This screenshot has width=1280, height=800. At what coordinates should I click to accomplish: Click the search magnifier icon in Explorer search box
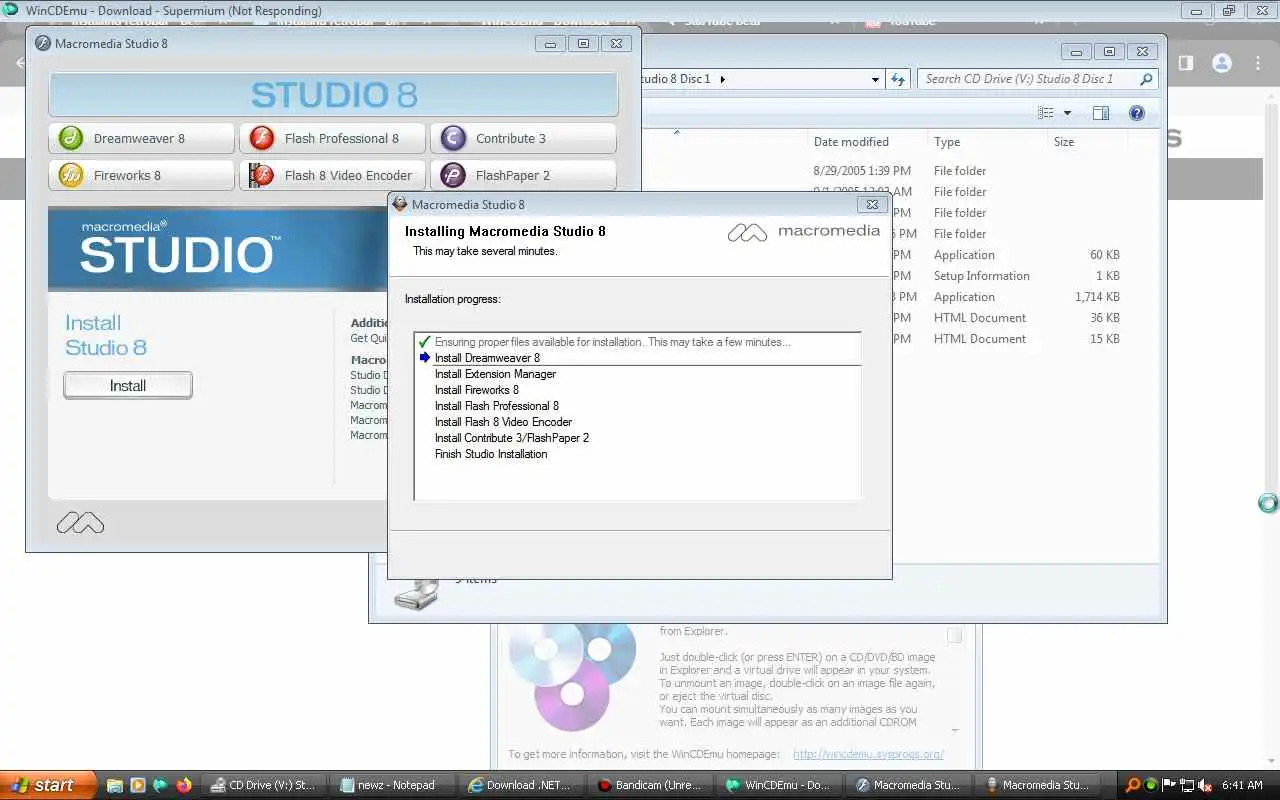[1146, 79]
